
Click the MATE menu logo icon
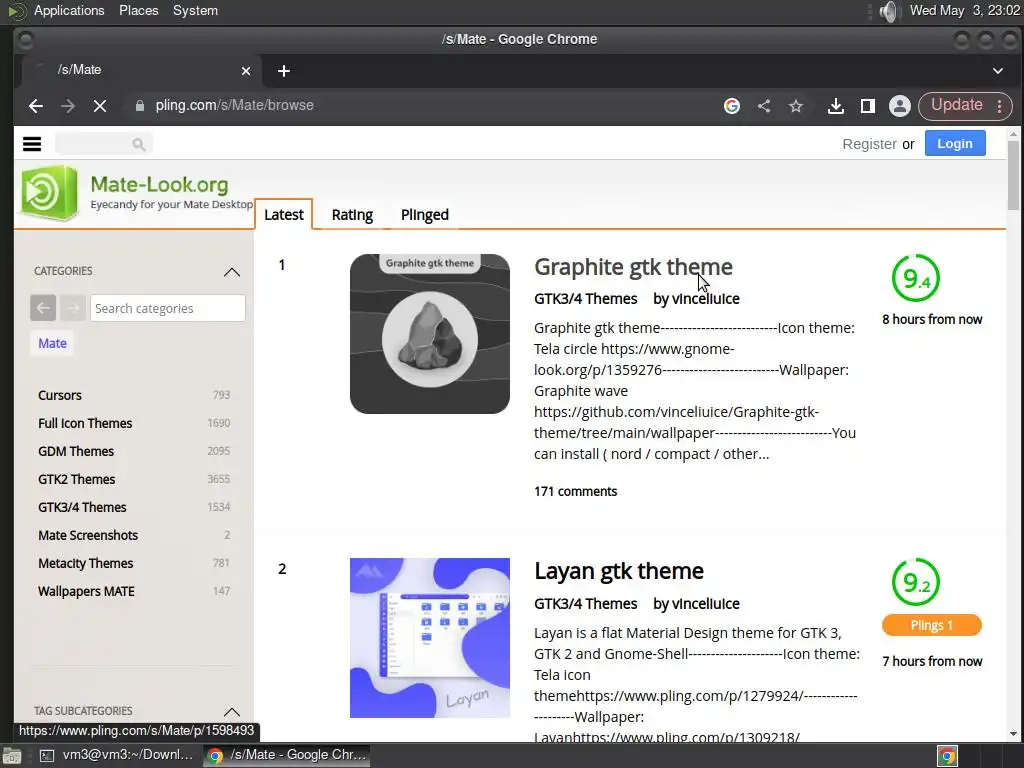16,11
